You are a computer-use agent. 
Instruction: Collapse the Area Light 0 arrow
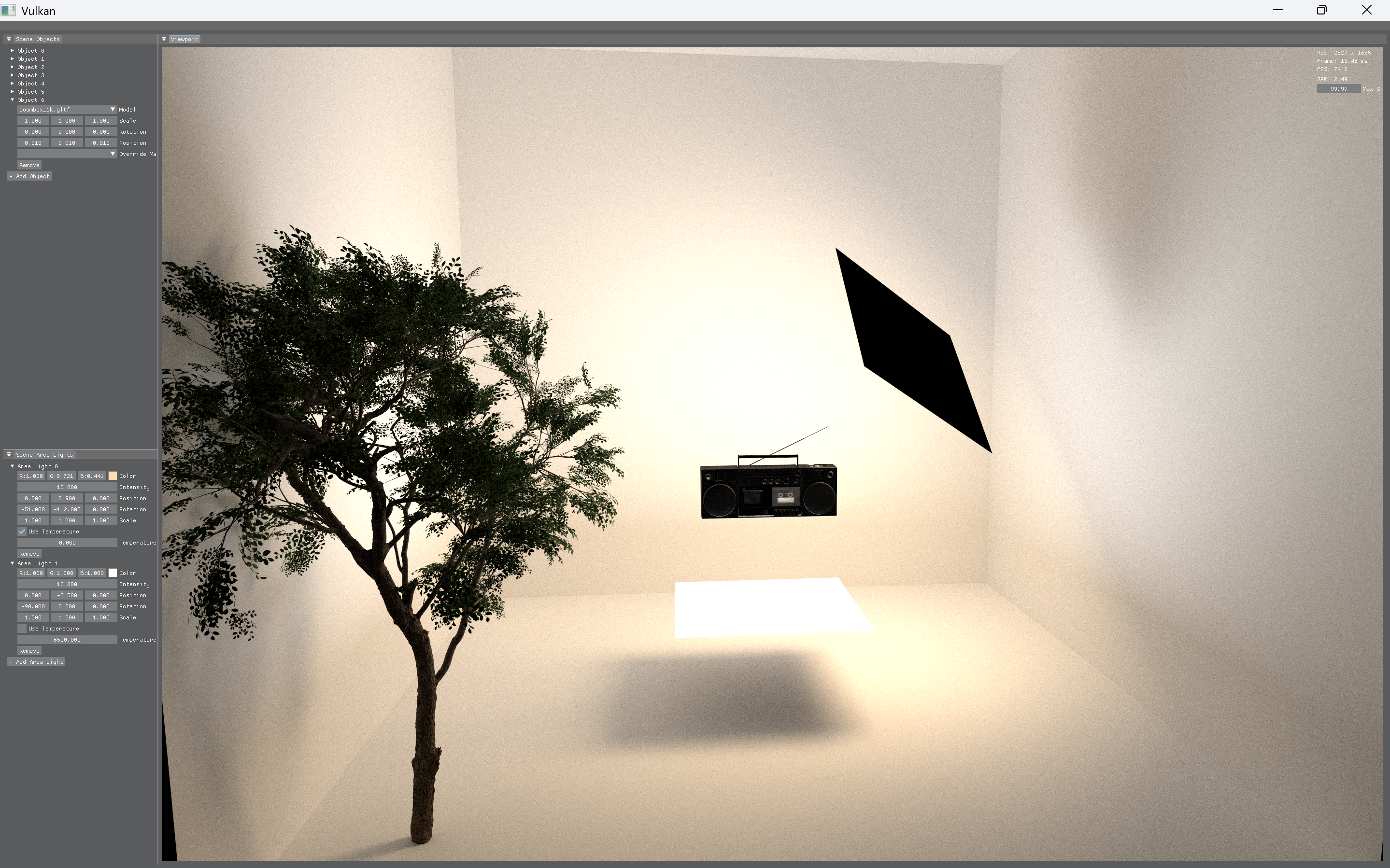click(12, 466)
